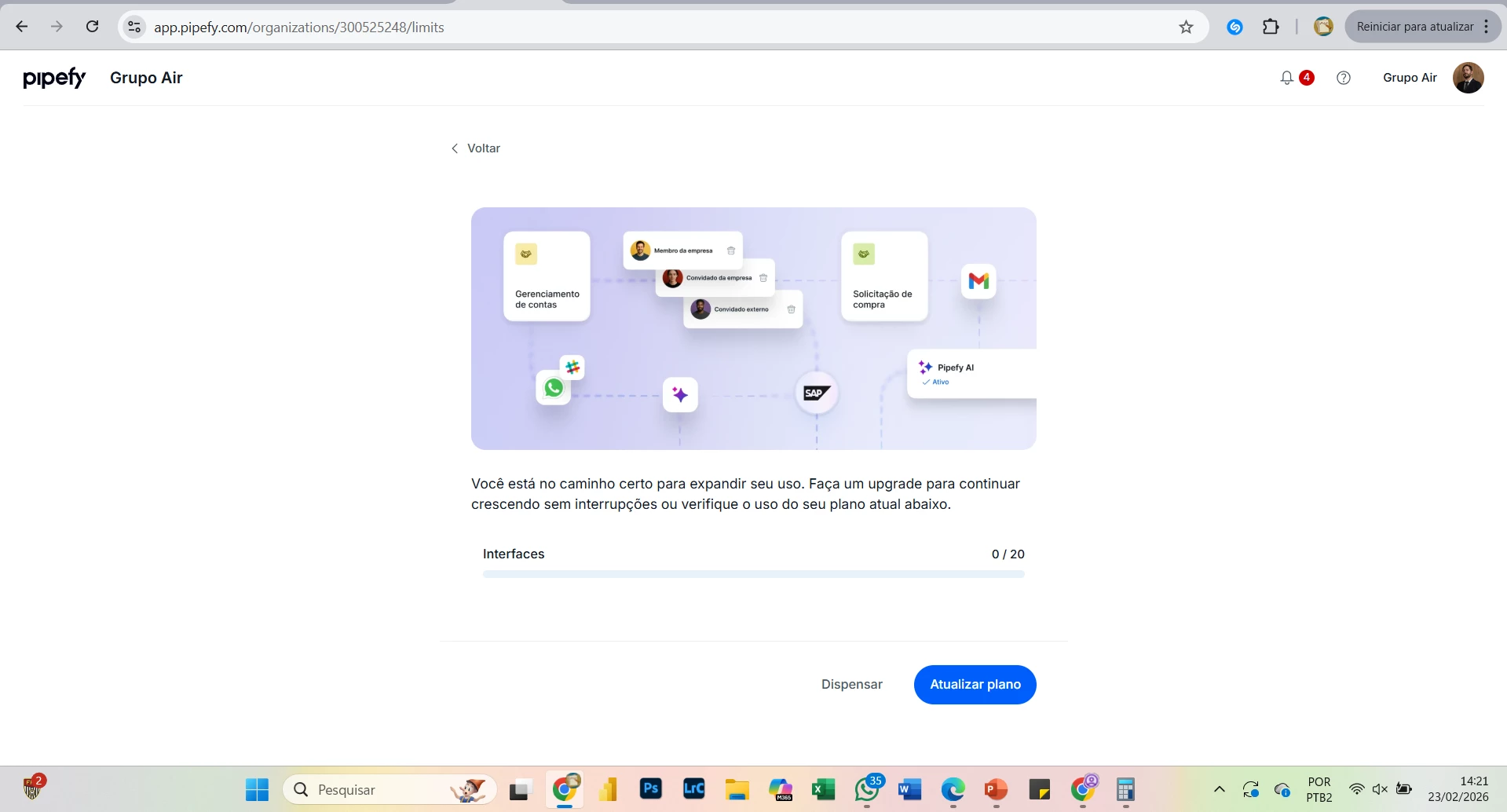Click the blue extension icon in toolbar
1507x812 pixels.
[1234, 27]
